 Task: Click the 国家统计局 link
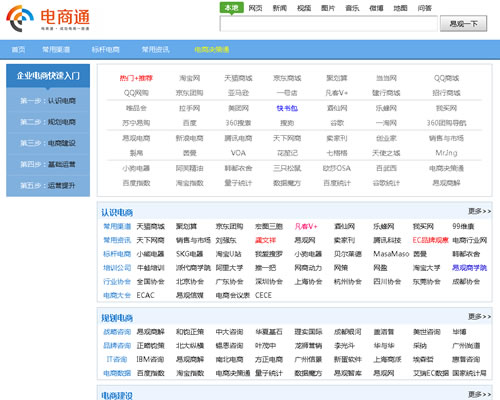469,373
